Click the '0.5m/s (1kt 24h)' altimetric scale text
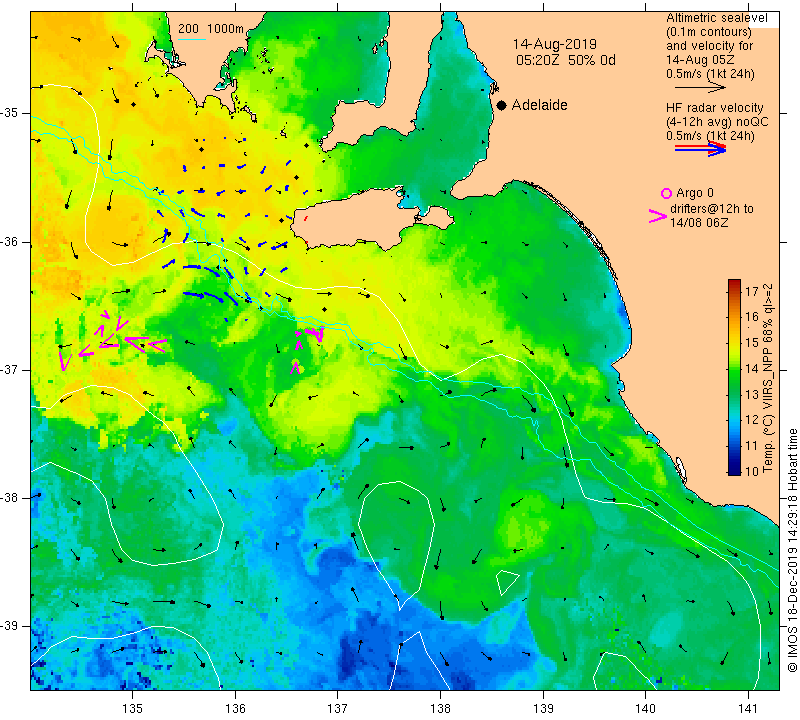Viewport: 800px width, 720px height. pos(710,74)
